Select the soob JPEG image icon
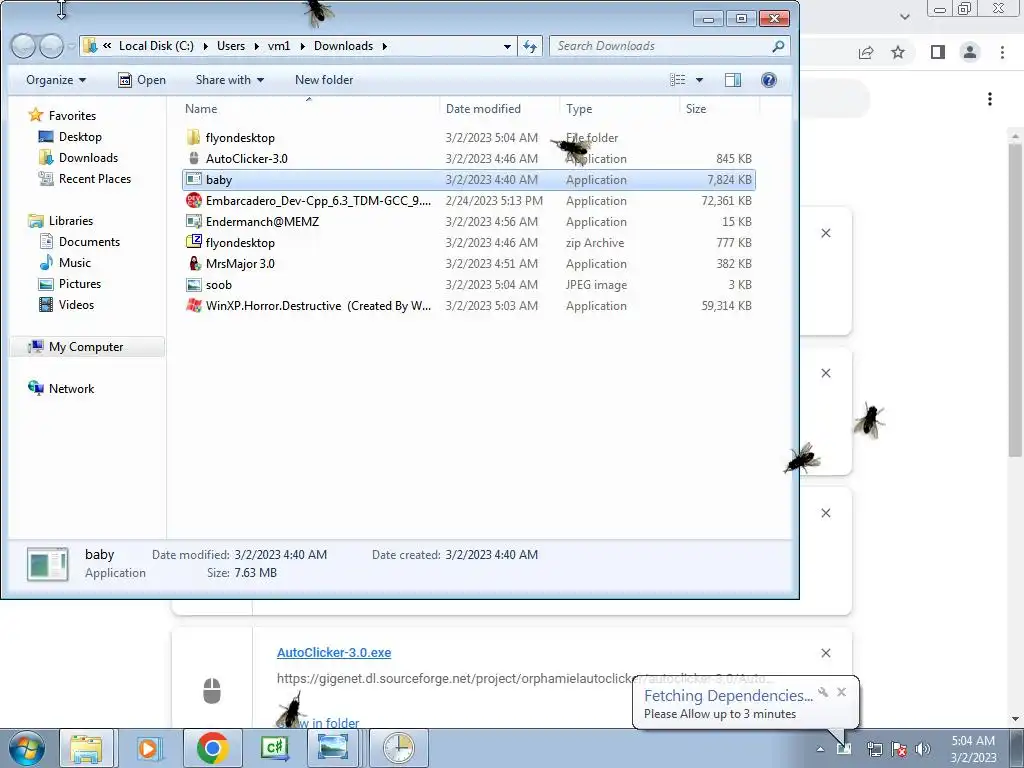 [x=193, y=285]
